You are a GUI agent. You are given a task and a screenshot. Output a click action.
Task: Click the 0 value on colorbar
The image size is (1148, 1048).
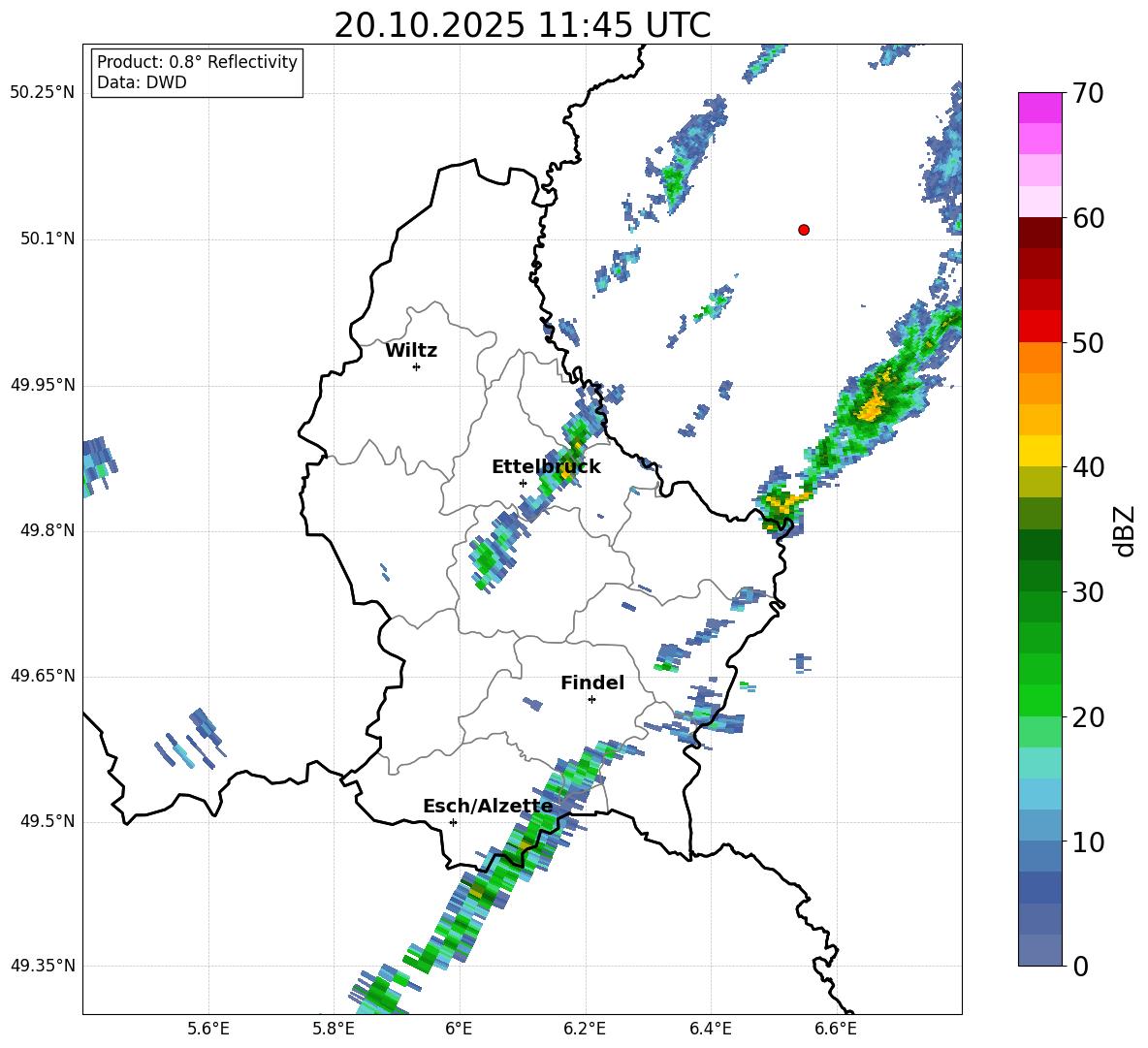tap(1080, 966)
